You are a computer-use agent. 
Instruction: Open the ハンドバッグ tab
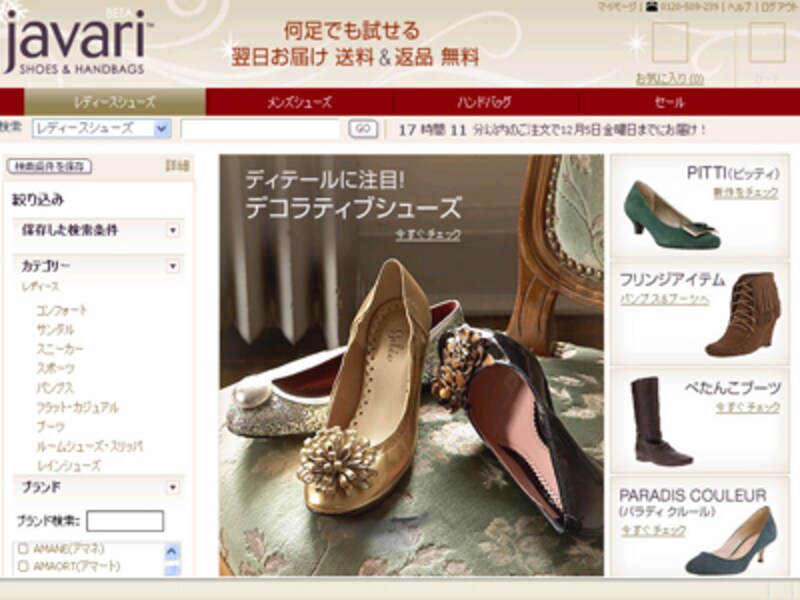point(484,102)
